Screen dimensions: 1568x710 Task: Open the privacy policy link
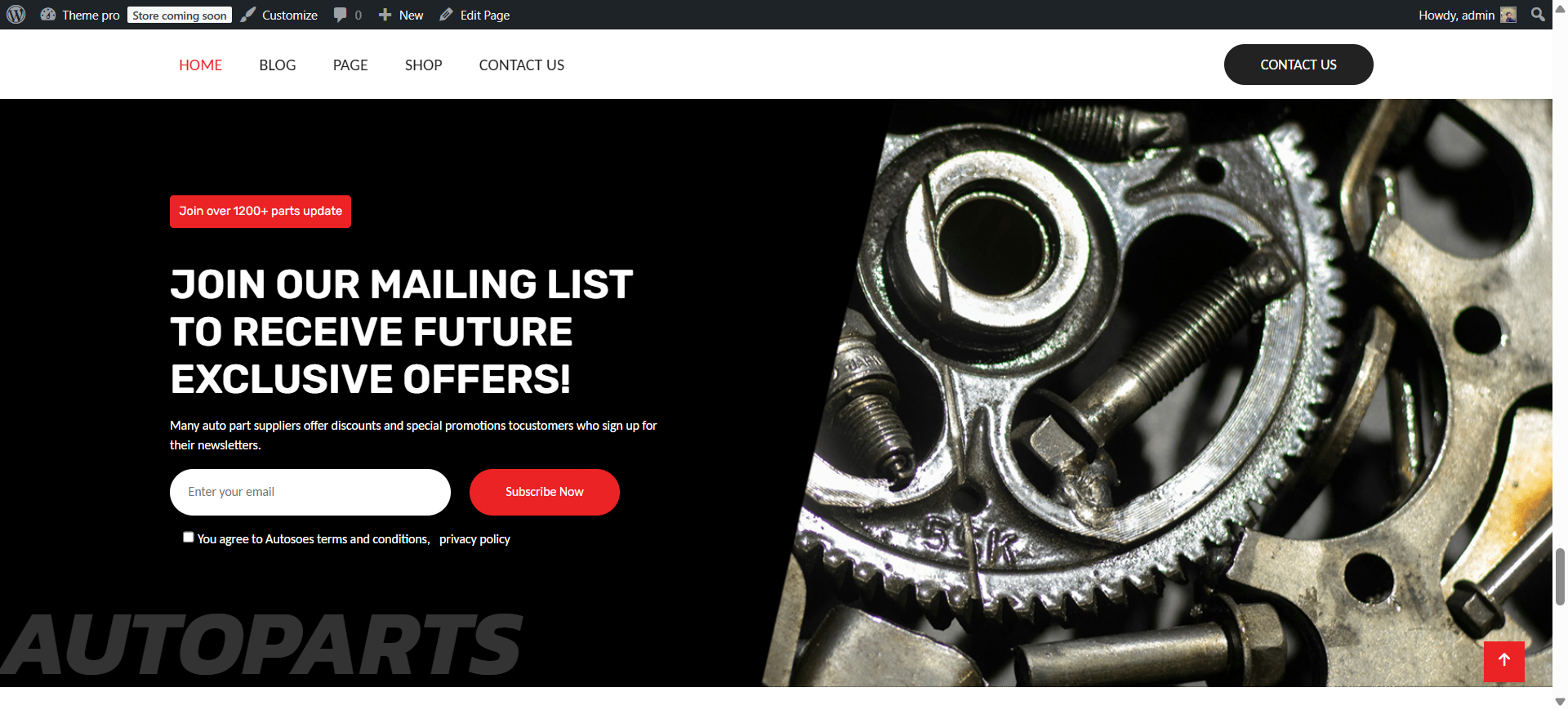click(474, 539)
